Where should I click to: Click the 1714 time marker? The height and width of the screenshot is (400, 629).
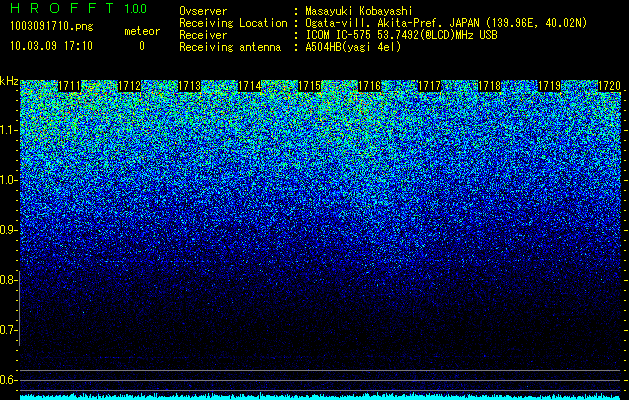pos(250,86)
